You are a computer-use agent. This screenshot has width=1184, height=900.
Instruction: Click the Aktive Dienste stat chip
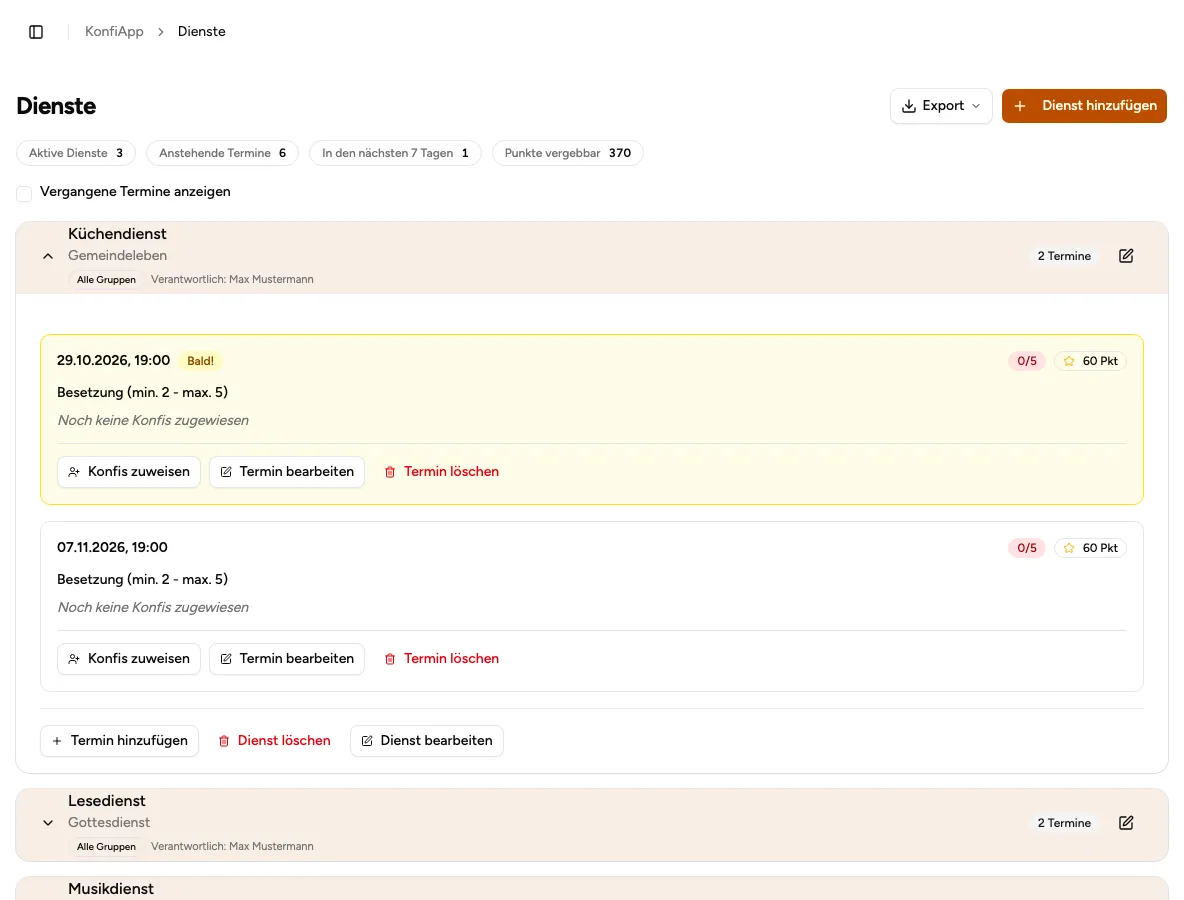tap(76, 153)
